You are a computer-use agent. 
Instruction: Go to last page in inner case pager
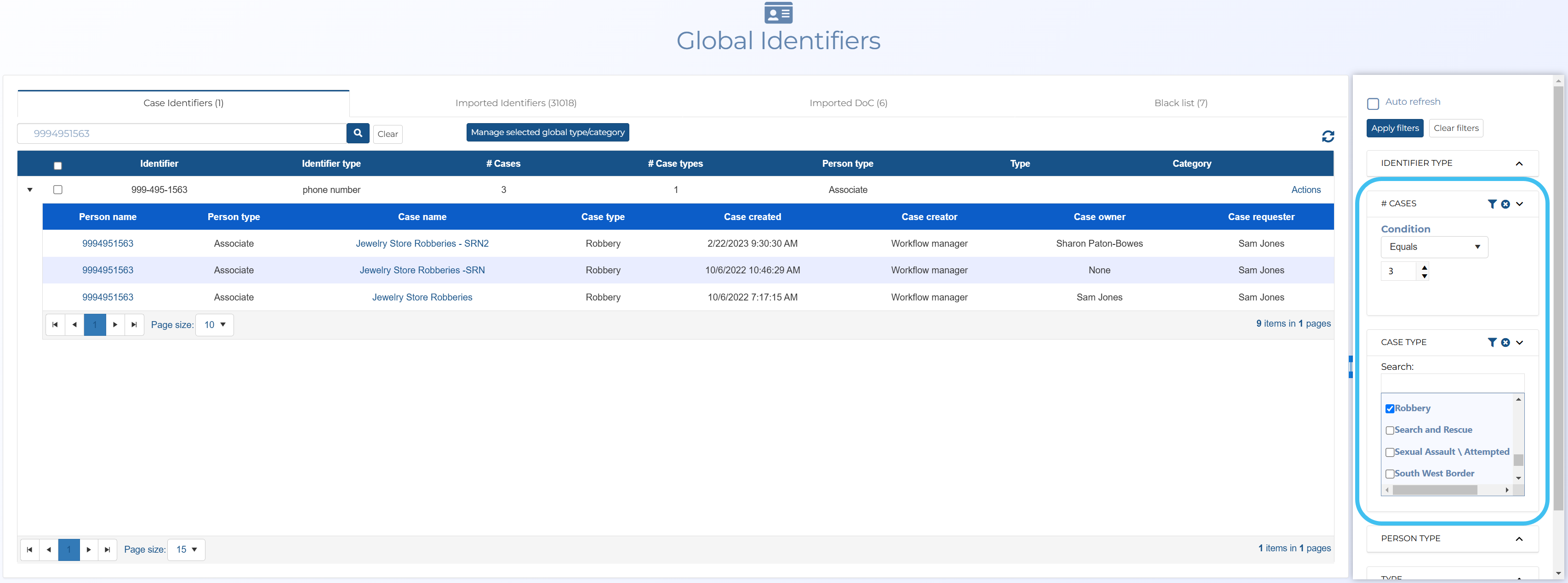pyautogui.click(x=134, y=324)
